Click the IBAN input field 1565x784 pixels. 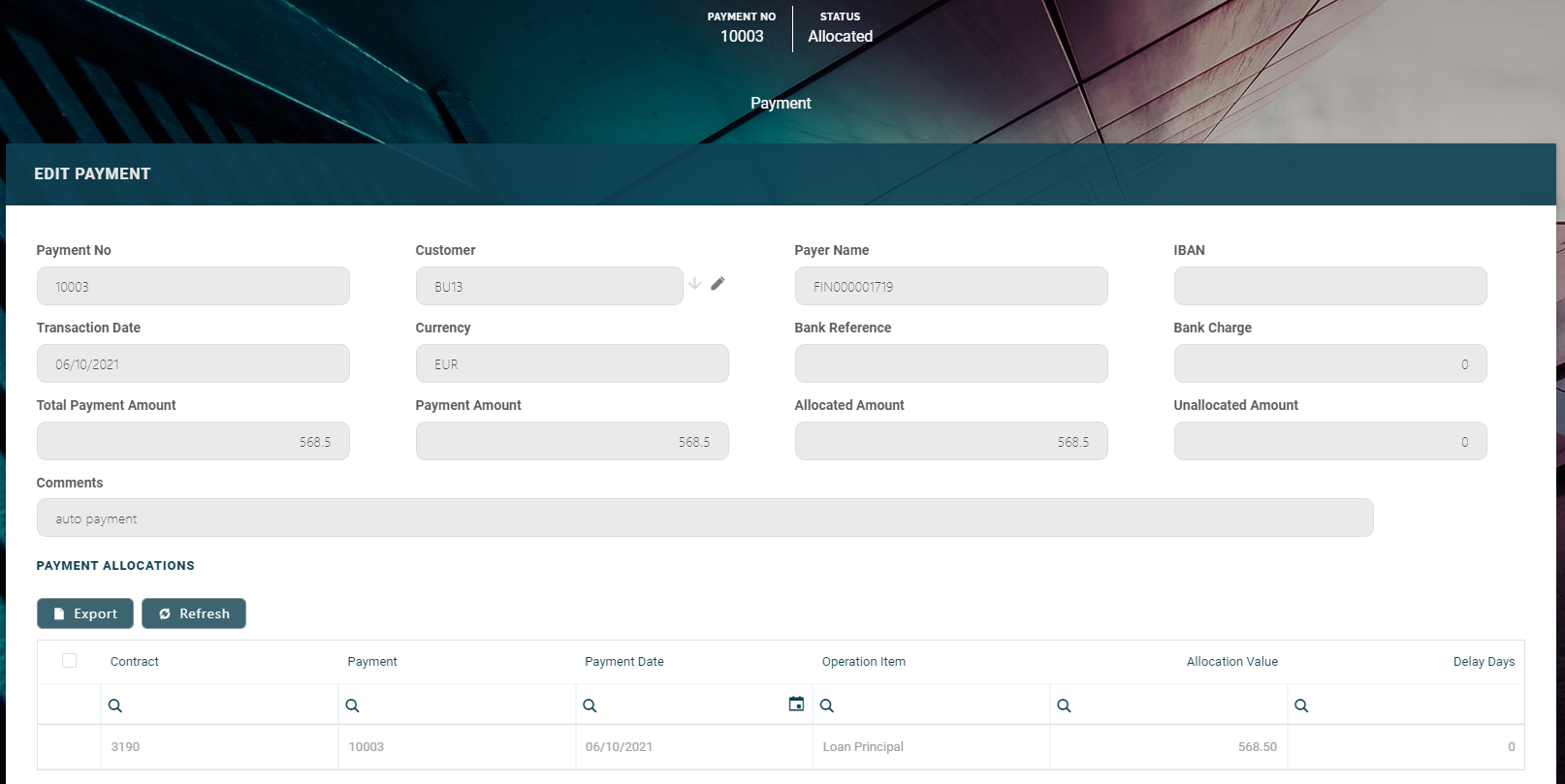(1329, 287)
